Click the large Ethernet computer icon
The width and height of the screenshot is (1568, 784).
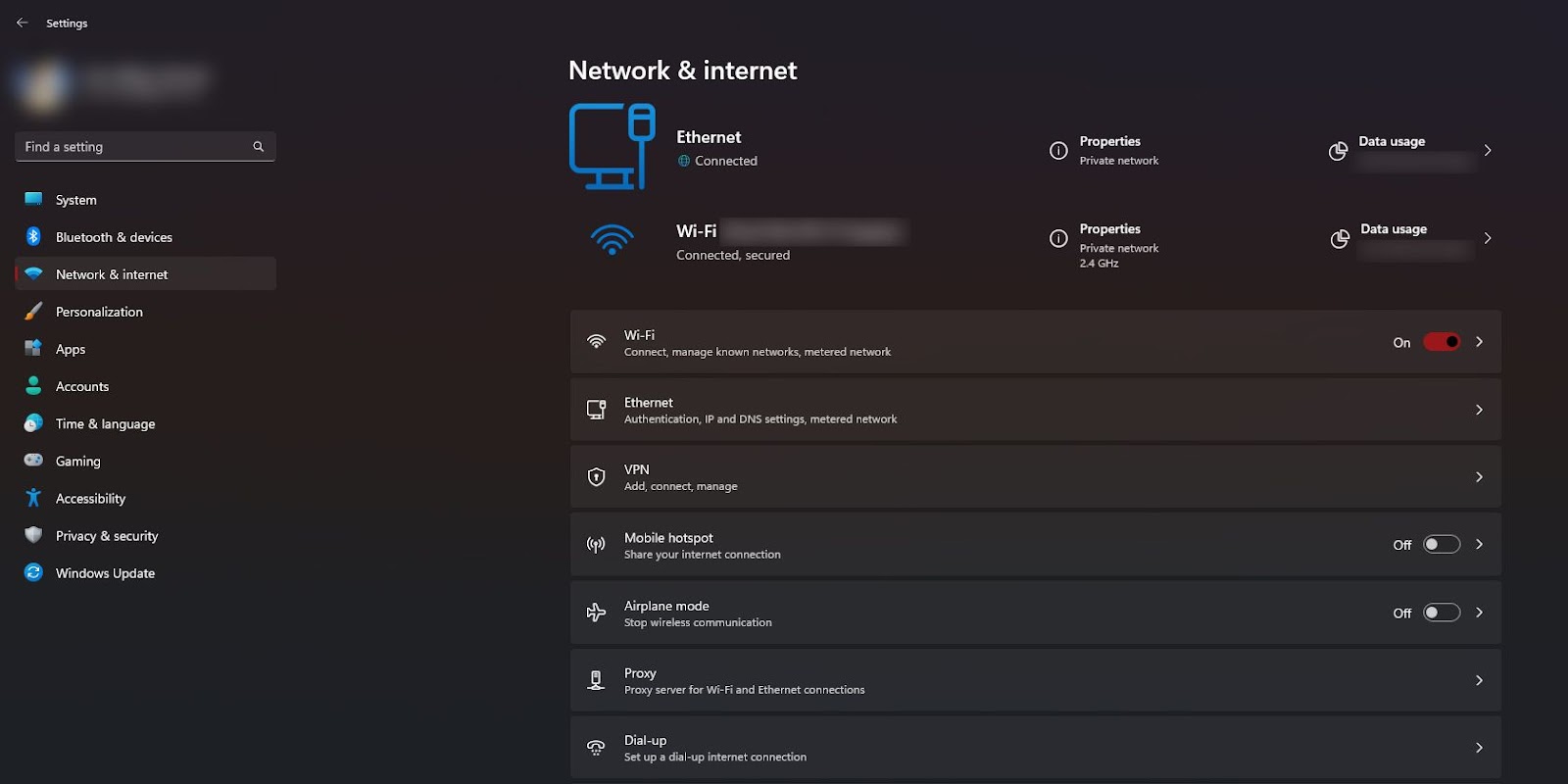click(x=612, y=147)
